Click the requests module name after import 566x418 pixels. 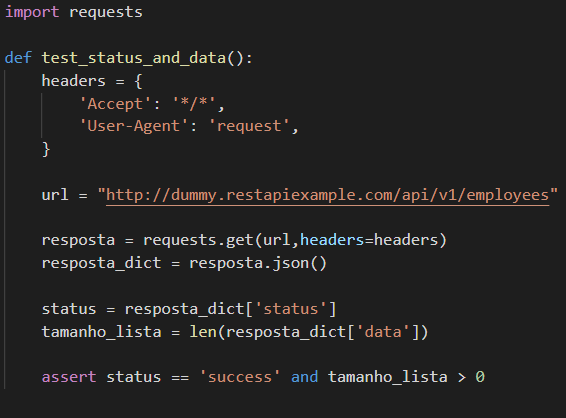point(106,13)
